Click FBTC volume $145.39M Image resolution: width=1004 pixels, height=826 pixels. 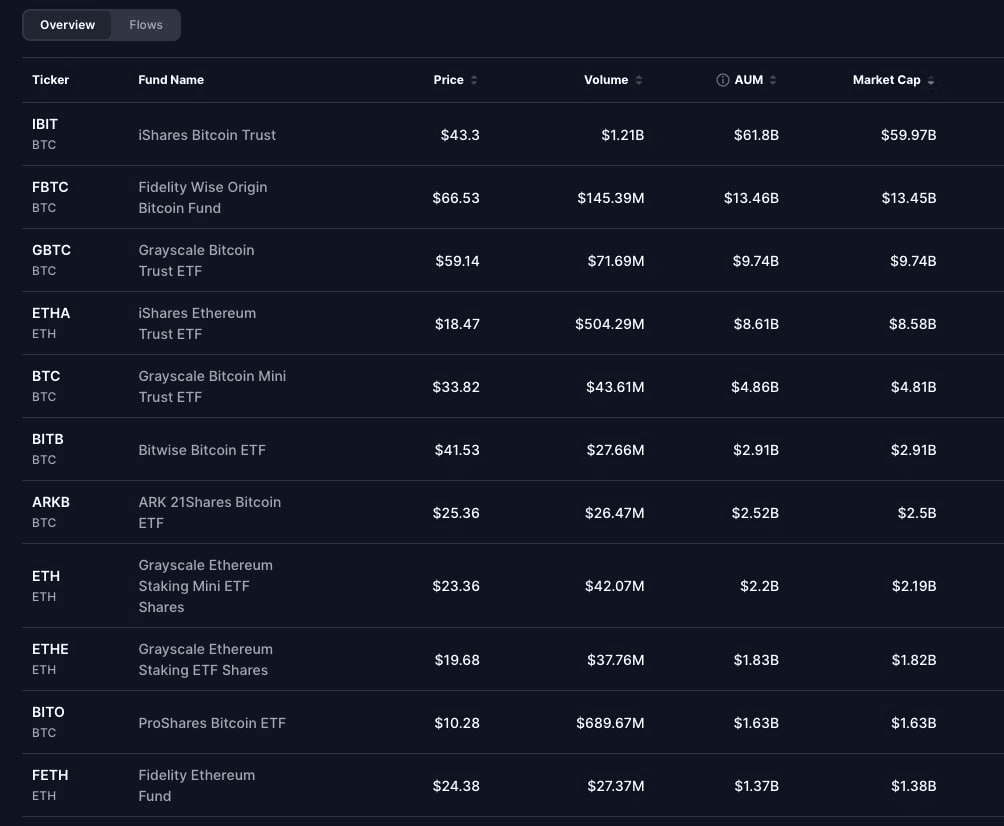[x=611, y=198]
